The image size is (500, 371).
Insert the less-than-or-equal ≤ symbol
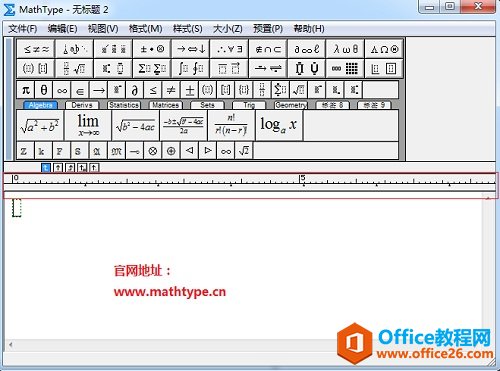153,90
